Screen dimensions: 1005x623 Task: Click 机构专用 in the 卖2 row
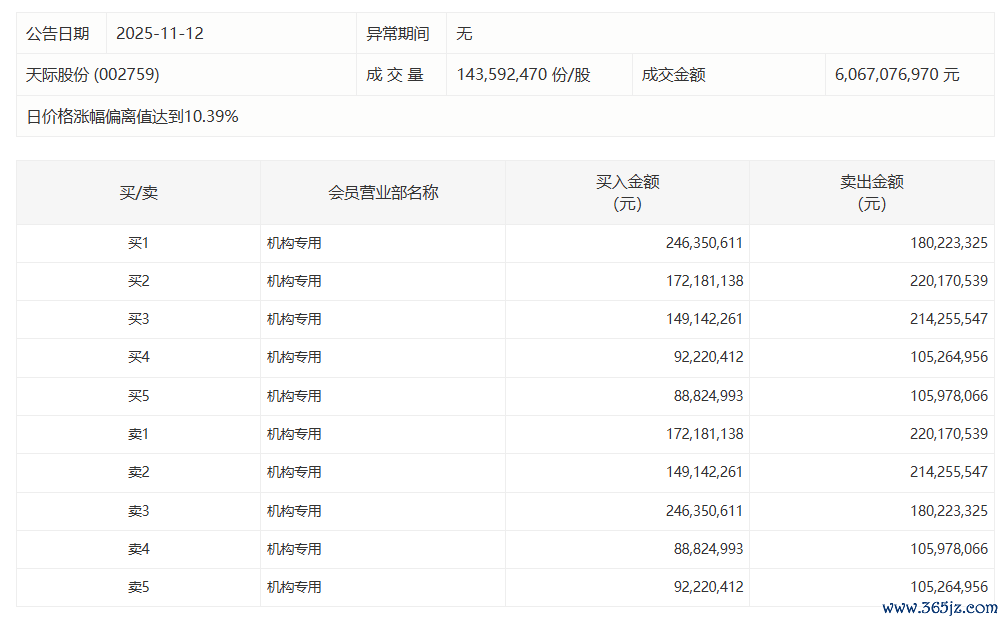[x=294, y=472]
